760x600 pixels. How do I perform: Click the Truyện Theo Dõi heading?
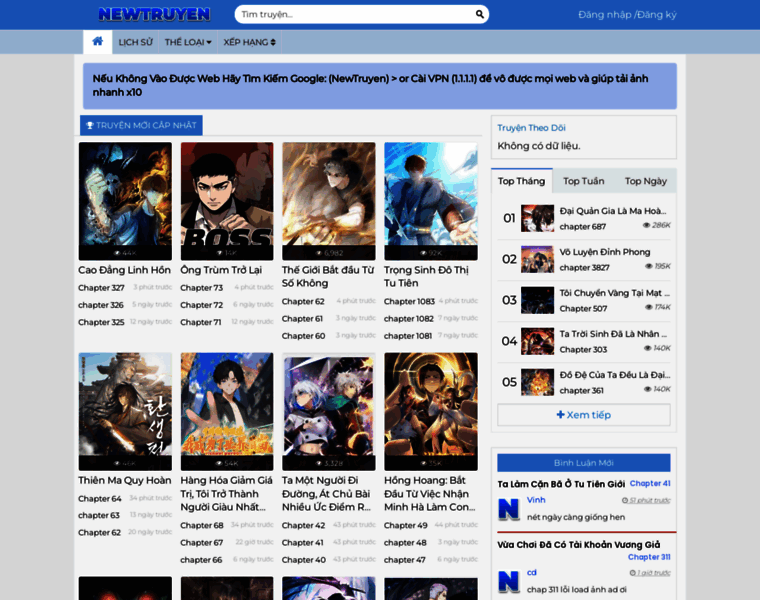[x=531, y=128]
